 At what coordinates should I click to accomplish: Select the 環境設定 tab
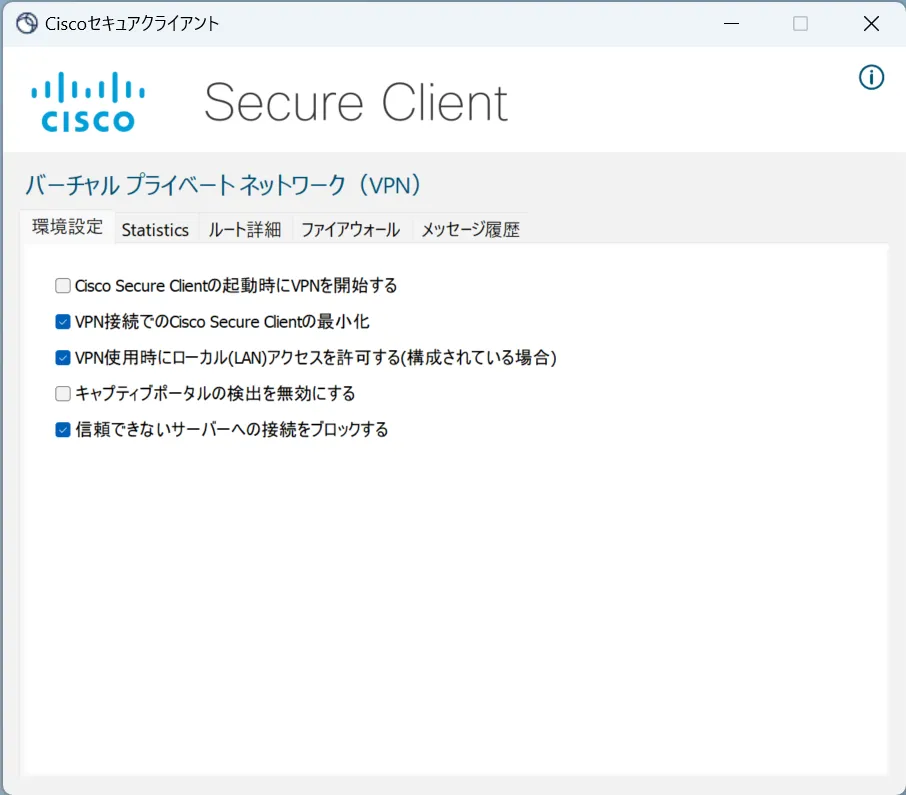pos(67,227)
